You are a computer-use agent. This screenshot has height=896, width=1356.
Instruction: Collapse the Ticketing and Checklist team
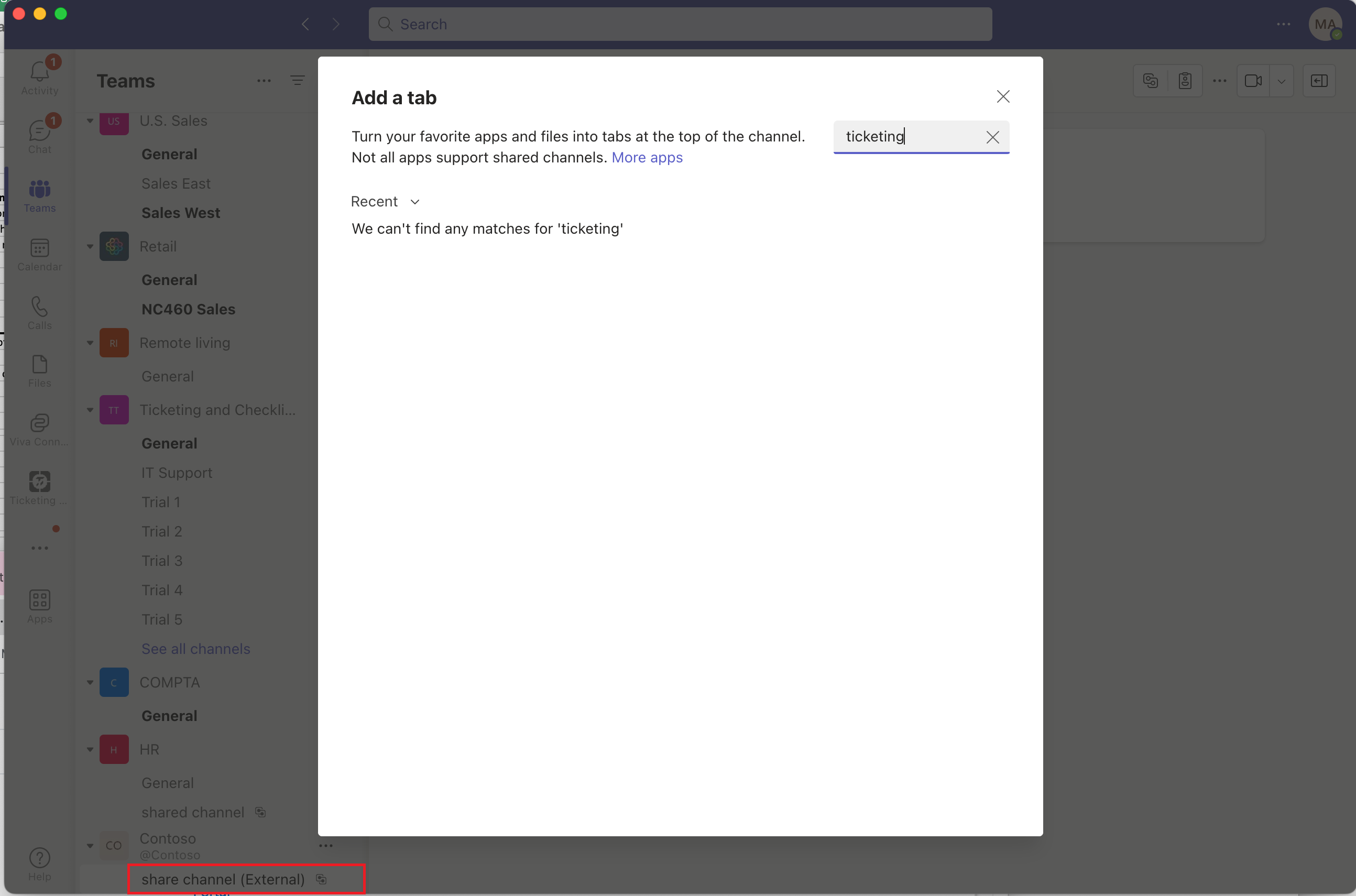90,410
